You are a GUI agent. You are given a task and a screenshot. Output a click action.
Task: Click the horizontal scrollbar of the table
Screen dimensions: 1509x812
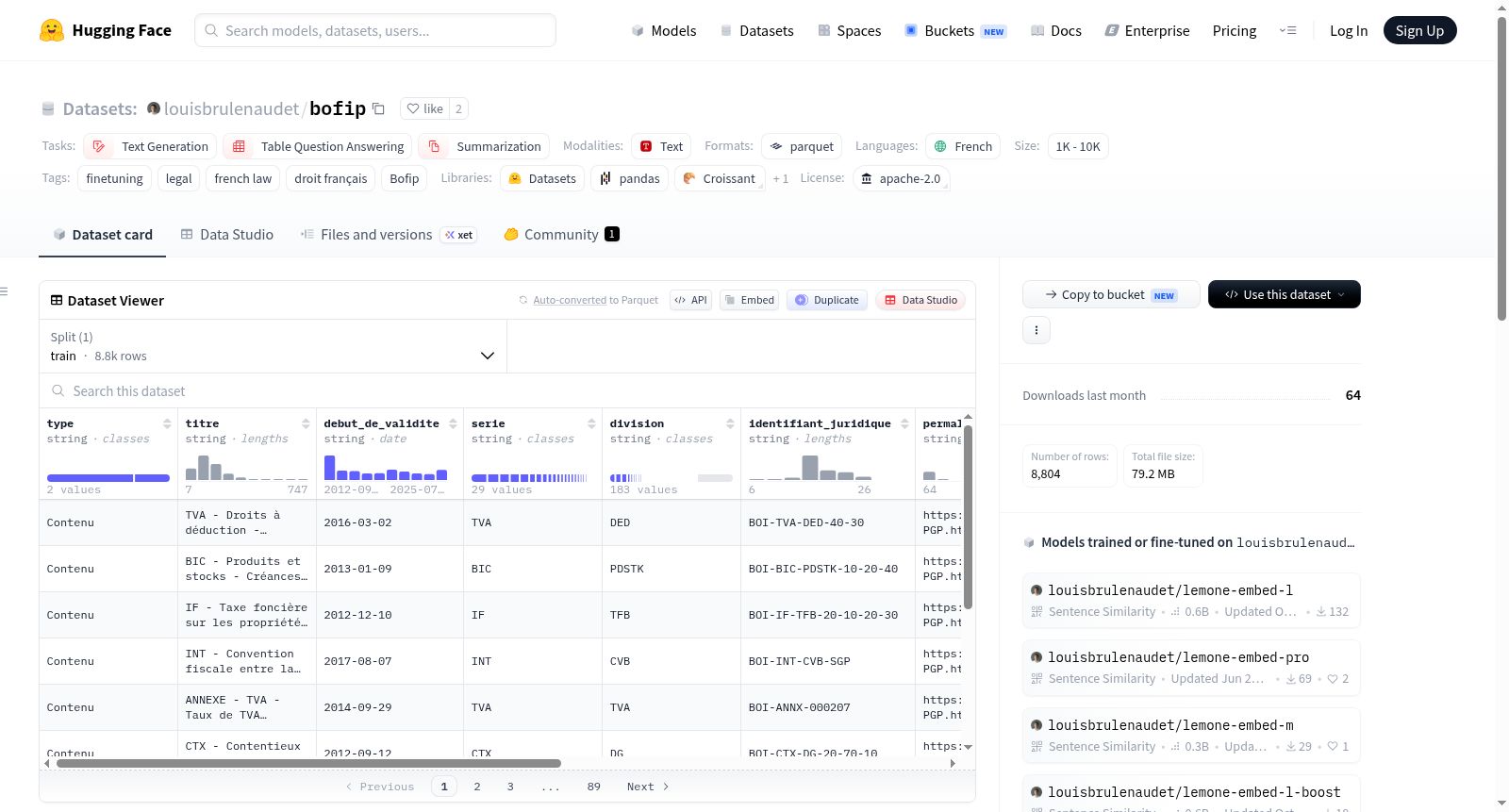(308, 764)
